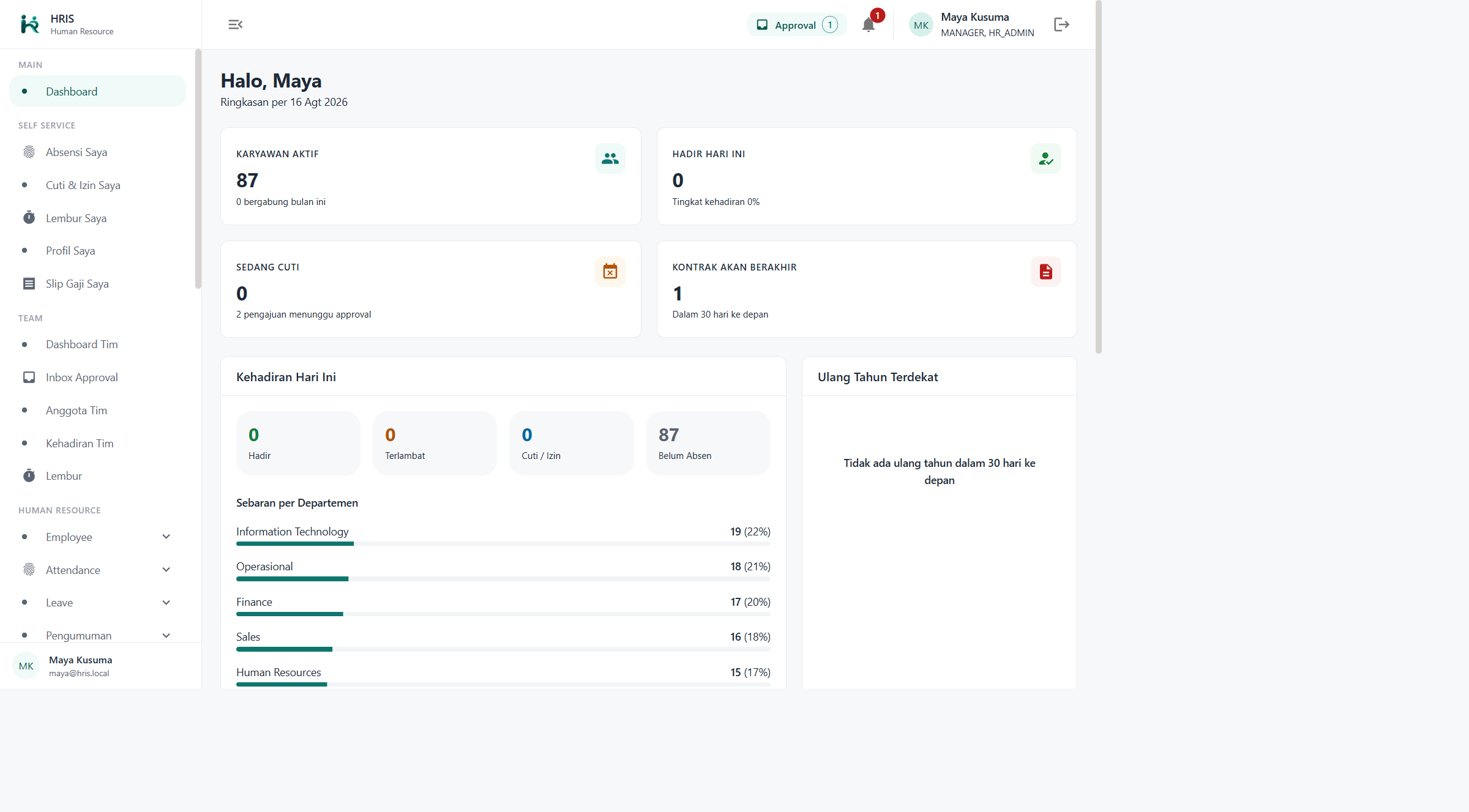Viewport: 1469px width, 812px height.
Task: Click the Employee menu label
Action: pos(69,537)
